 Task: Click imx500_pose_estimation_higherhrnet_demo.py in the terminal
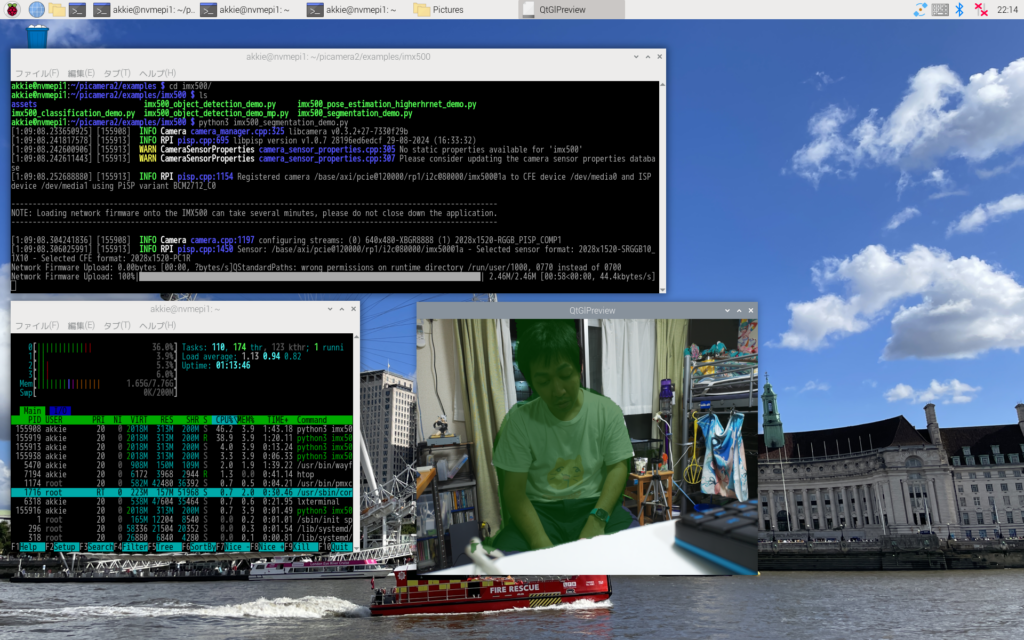click(387, 104)
